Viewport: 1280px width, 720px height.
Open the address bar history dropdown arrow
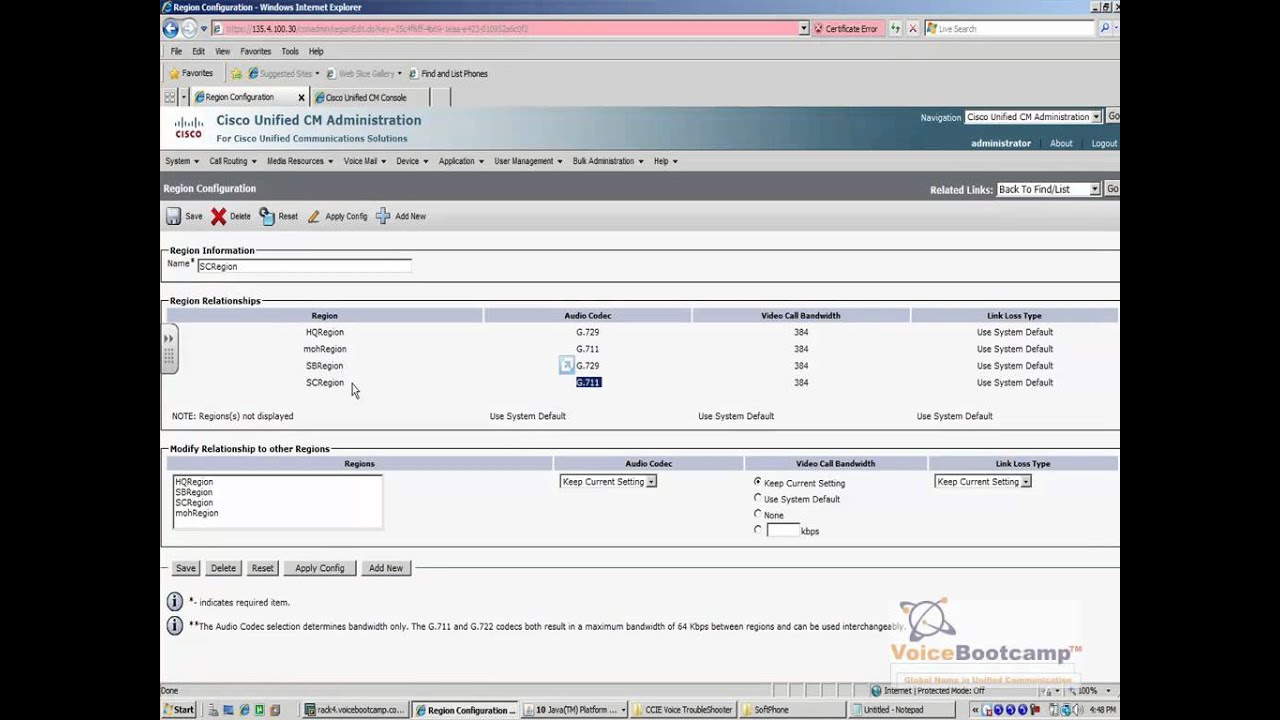coord(804,29)
